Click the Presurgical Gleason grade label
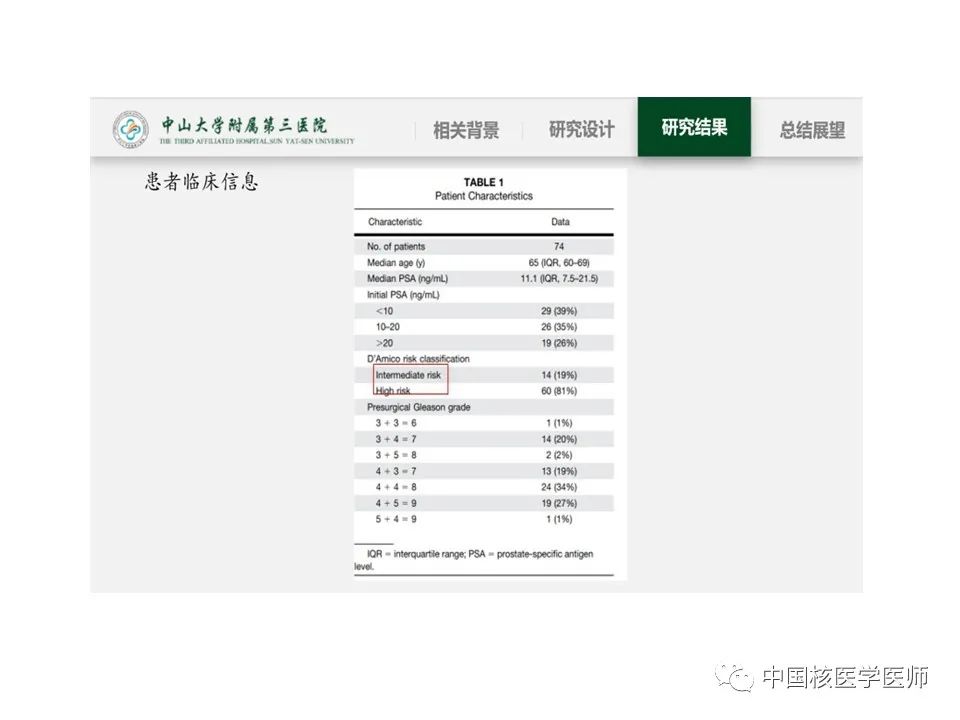The width and height of the screenshot is (960, 720). [419, 407]
